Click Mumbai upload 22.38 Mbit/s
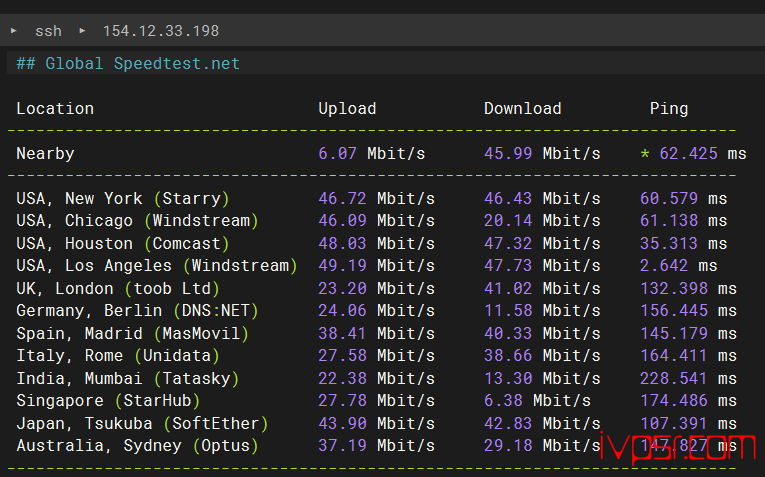The width and height of the screenshot is (765, 477). (x=376, y=378)
